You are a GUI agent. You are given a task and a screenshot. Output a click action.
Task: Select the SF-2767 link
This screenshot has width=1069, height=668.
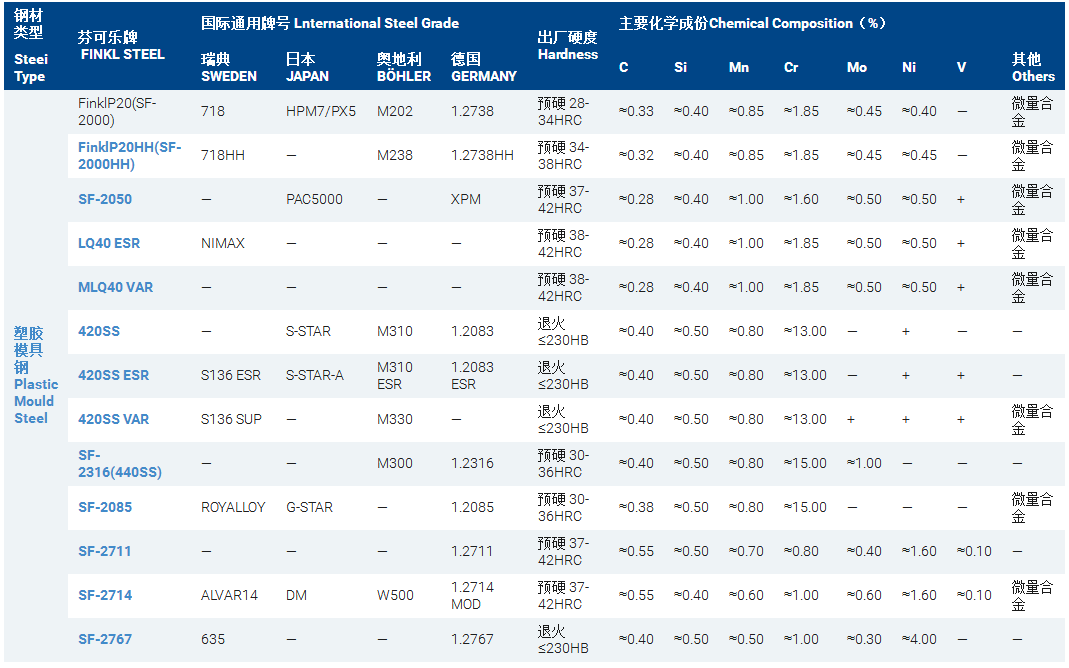pyautogui.click(x=105, y=639)
